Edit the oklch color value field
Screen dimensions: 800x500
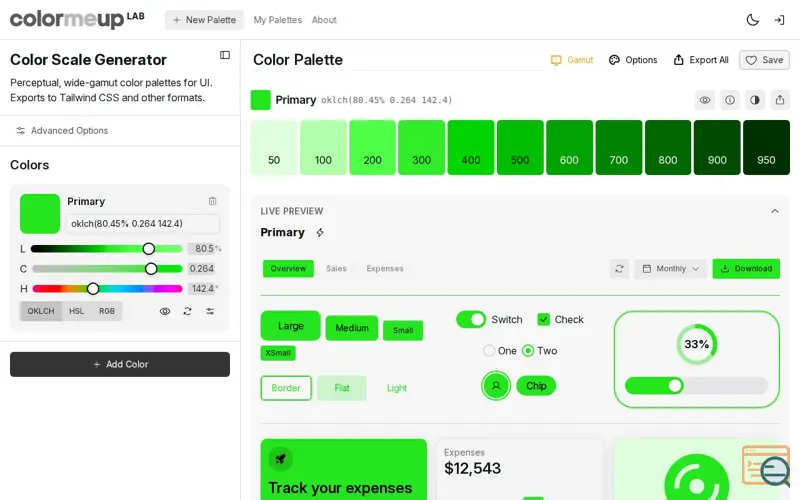(142, 223)
